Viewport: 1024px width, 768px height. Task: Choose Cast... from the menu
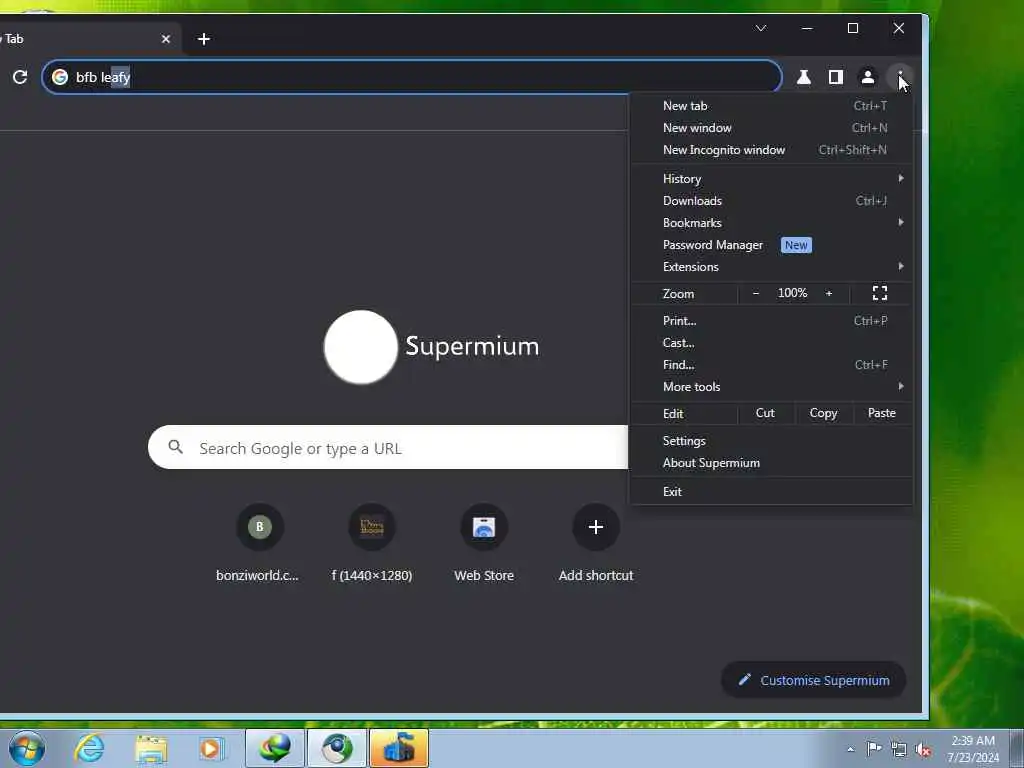tap(771, 343)
